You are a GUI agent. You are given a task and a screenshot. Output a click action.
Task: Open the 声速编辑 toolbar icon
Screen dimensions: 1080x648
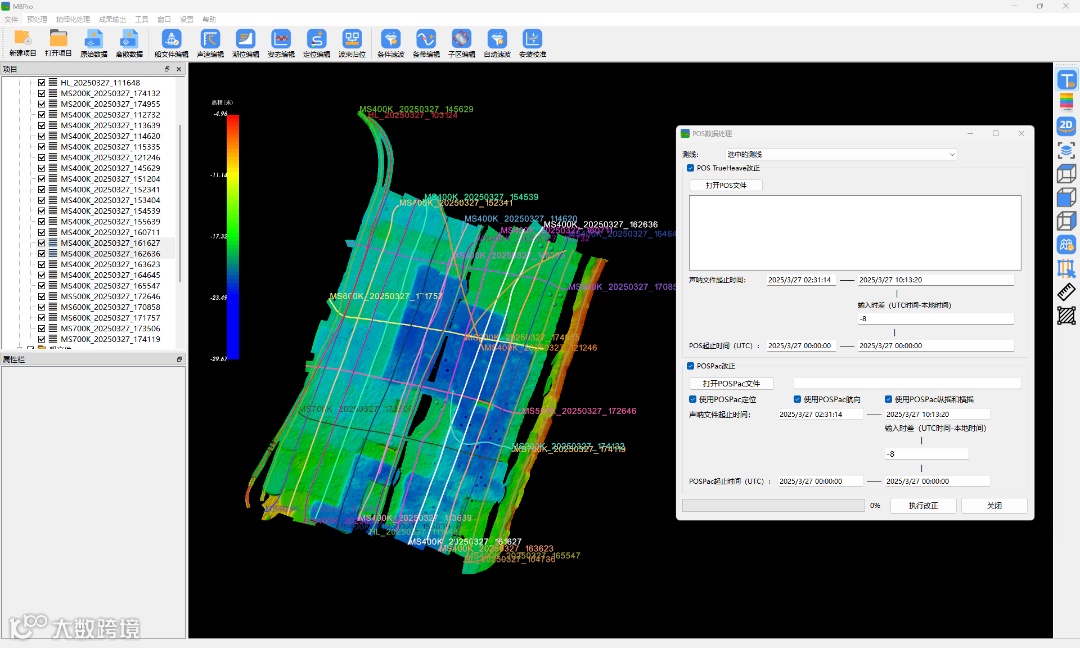click(210, 43)
